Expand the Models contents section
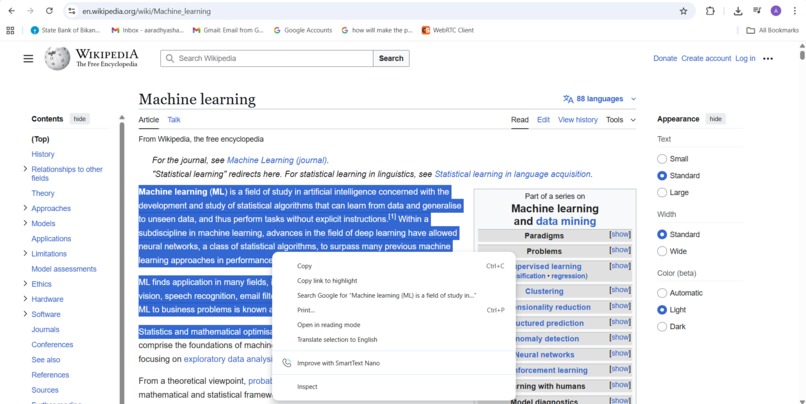The image size is (806, 404). coord(25,223)
